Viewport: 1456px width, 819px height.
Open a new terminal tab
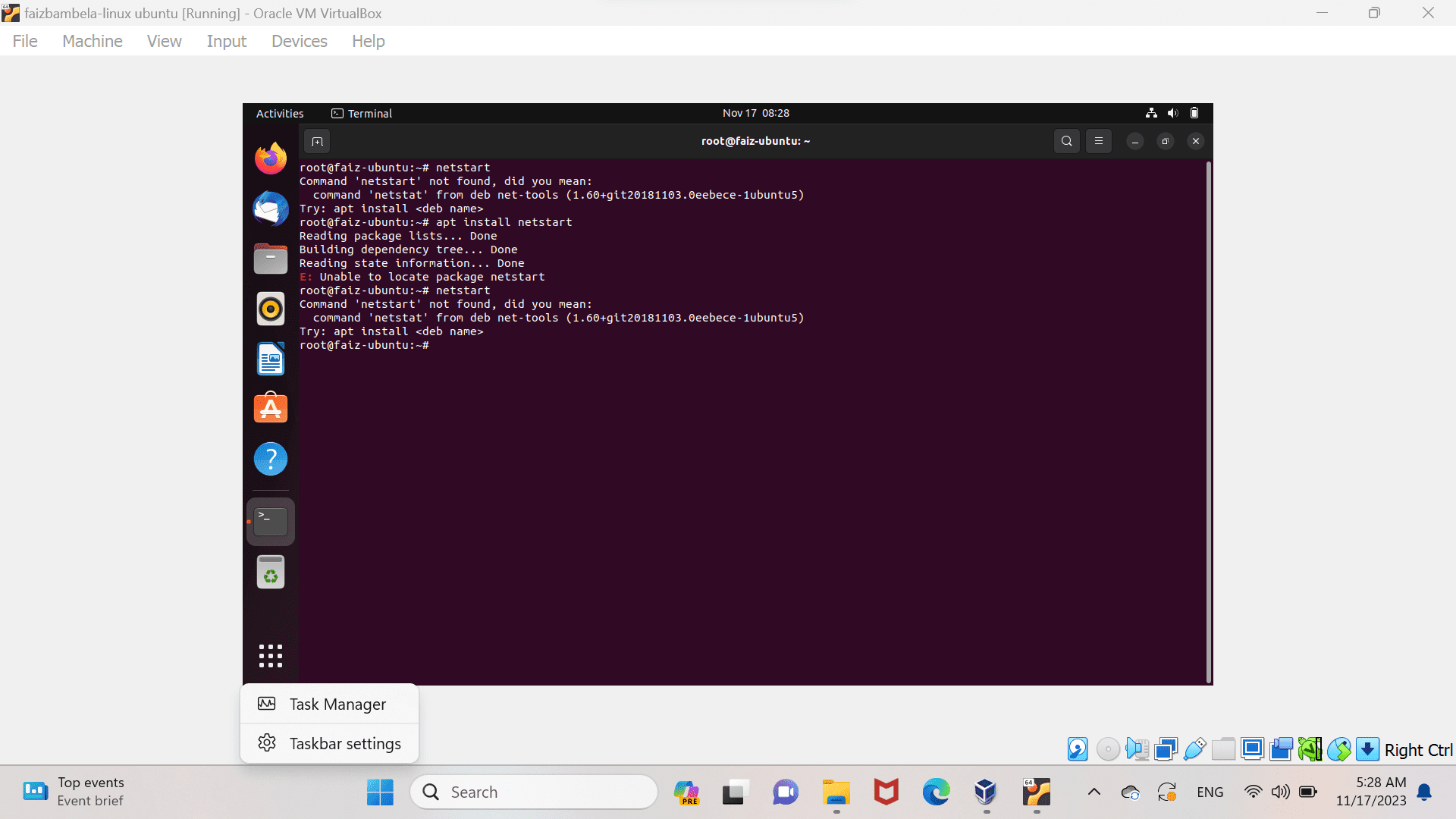click(x=317, y=141)
